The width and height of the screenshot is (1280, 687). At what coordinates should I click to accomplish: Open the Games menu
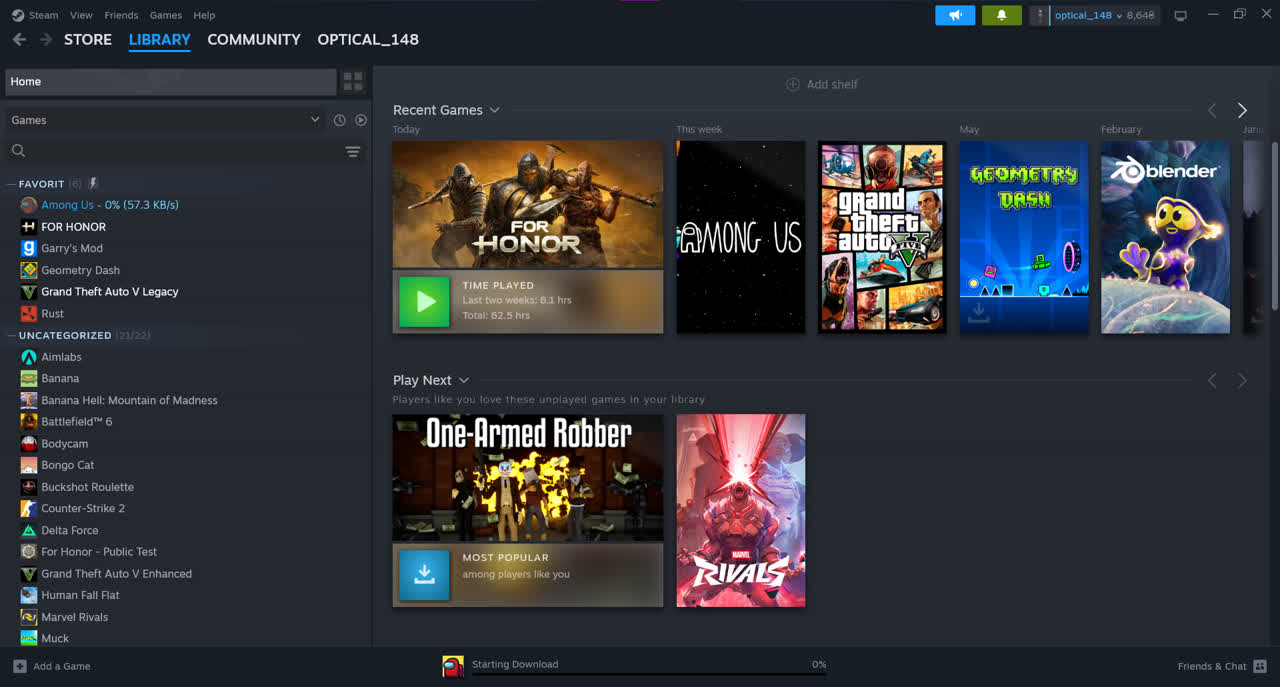(x=165, y=15)
